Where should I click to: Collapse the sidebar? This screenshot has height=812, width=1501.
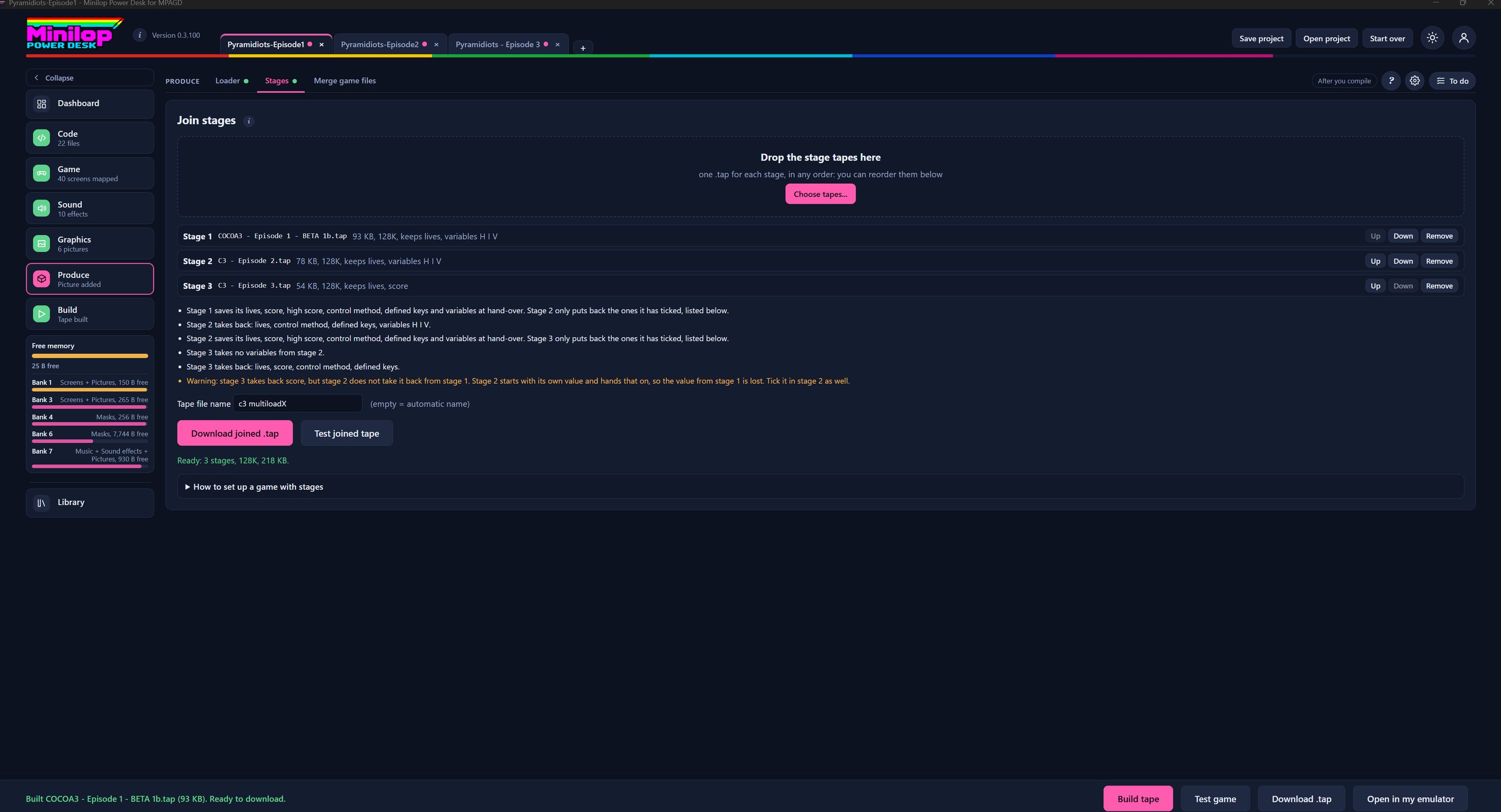coord(90,78)
